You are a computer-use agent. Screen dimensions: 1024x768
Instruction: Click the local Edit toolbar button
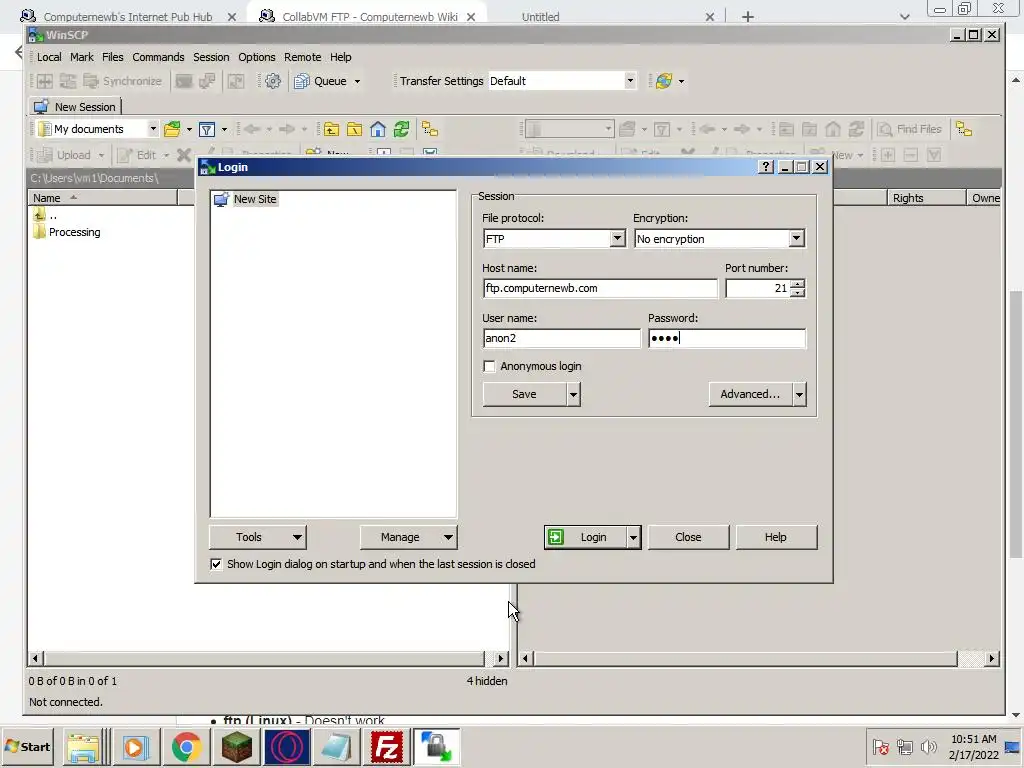pos(138,155)
